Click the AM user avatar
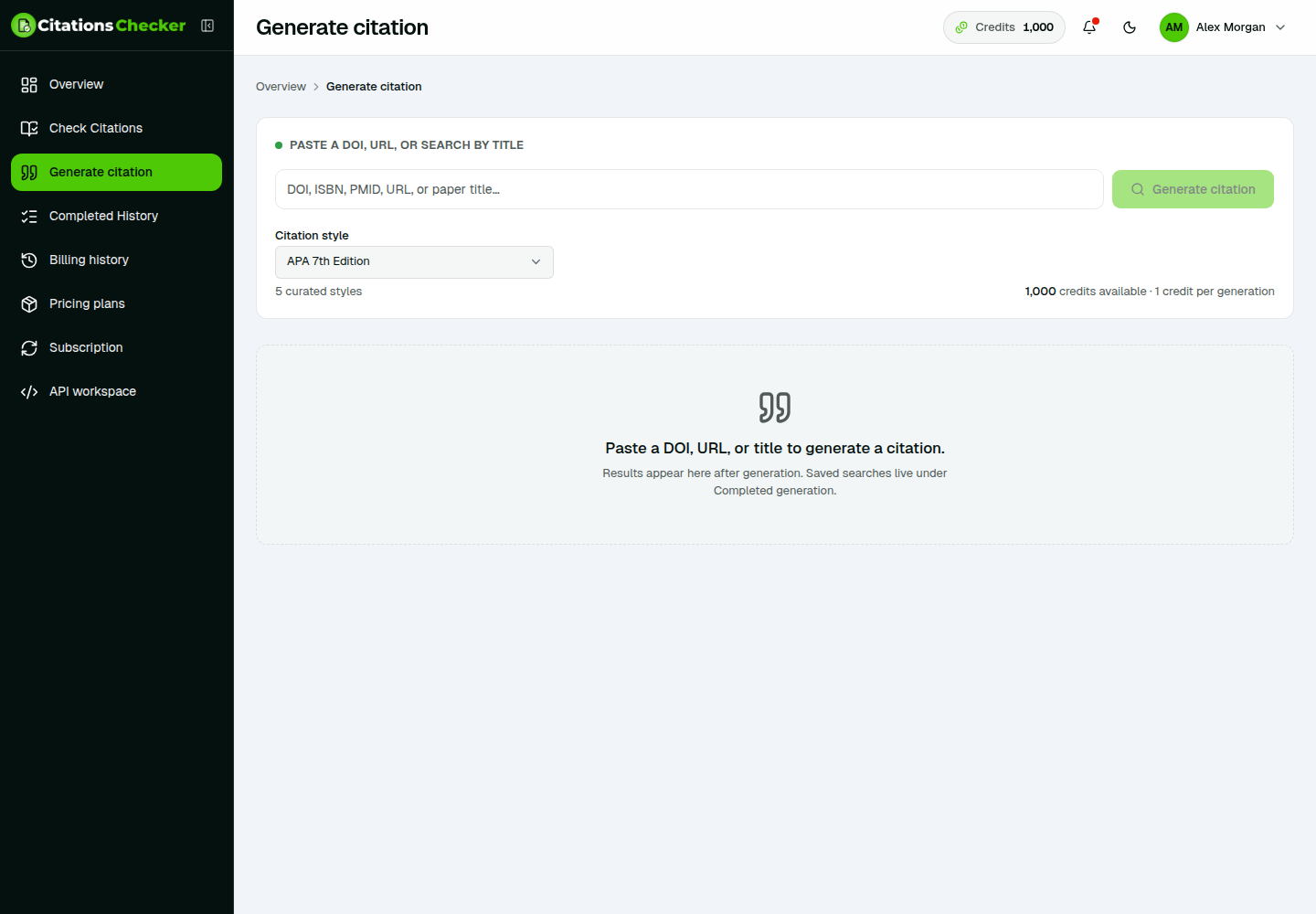This screenshot has width=1316, height=914. point(1174,27)
